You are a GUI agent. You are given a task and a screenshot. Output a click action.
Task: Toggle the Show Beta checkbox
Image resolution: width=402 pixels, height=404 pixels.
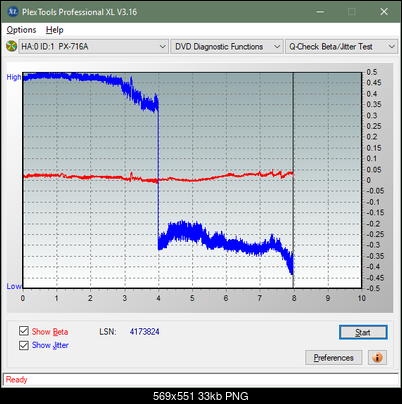(x=24, y=331)
